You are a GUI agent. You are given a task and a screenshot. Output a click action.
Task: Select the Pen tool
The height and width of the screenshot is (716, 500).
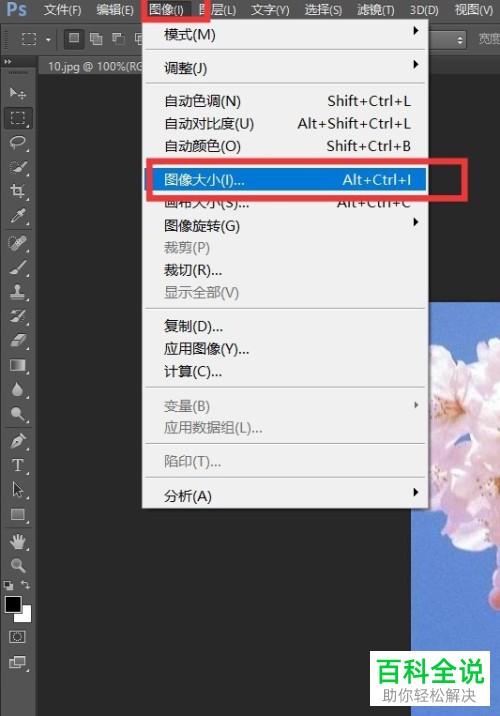click(18, 441)
